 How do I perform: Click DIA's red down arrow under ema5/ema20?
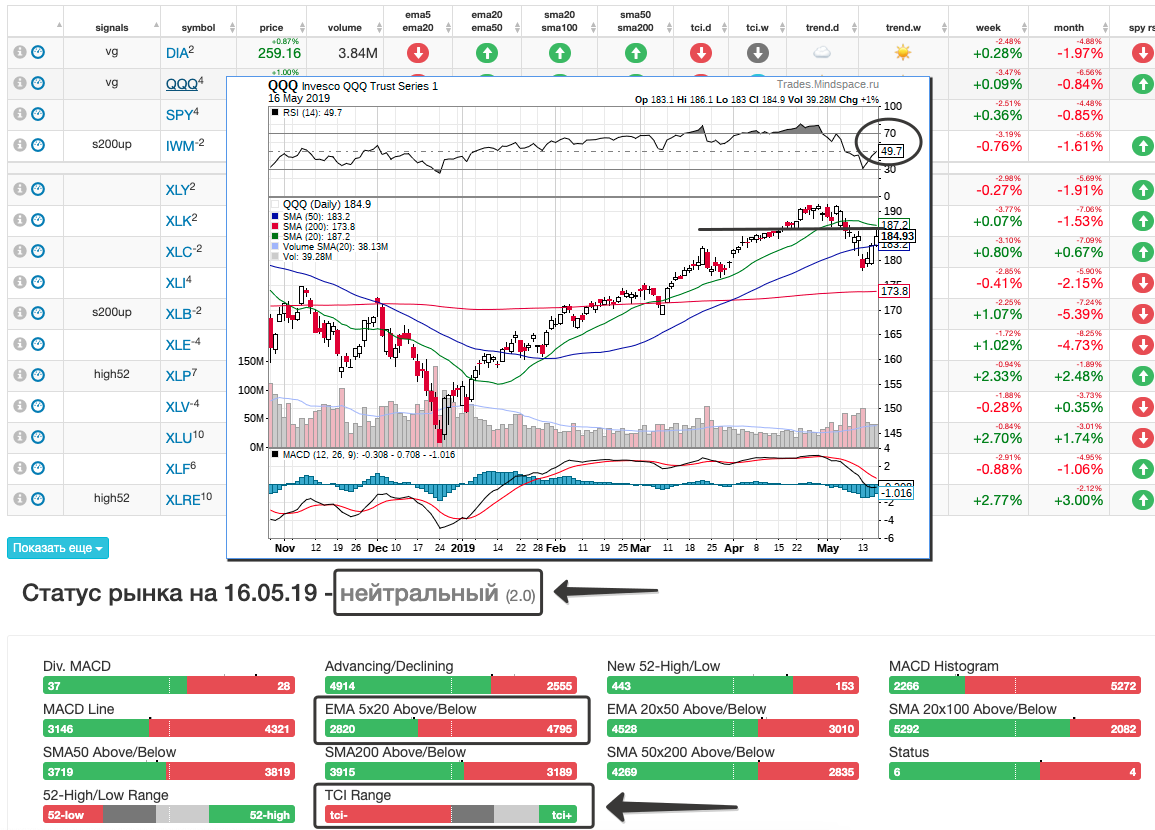(x=418, y=53)
